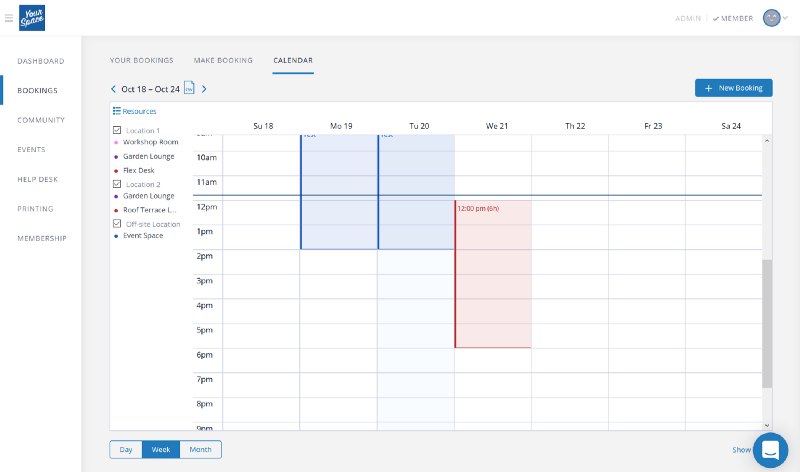800x472 pixels.
Task: Click Fr 23 column header
Action: tap(653, 126)
